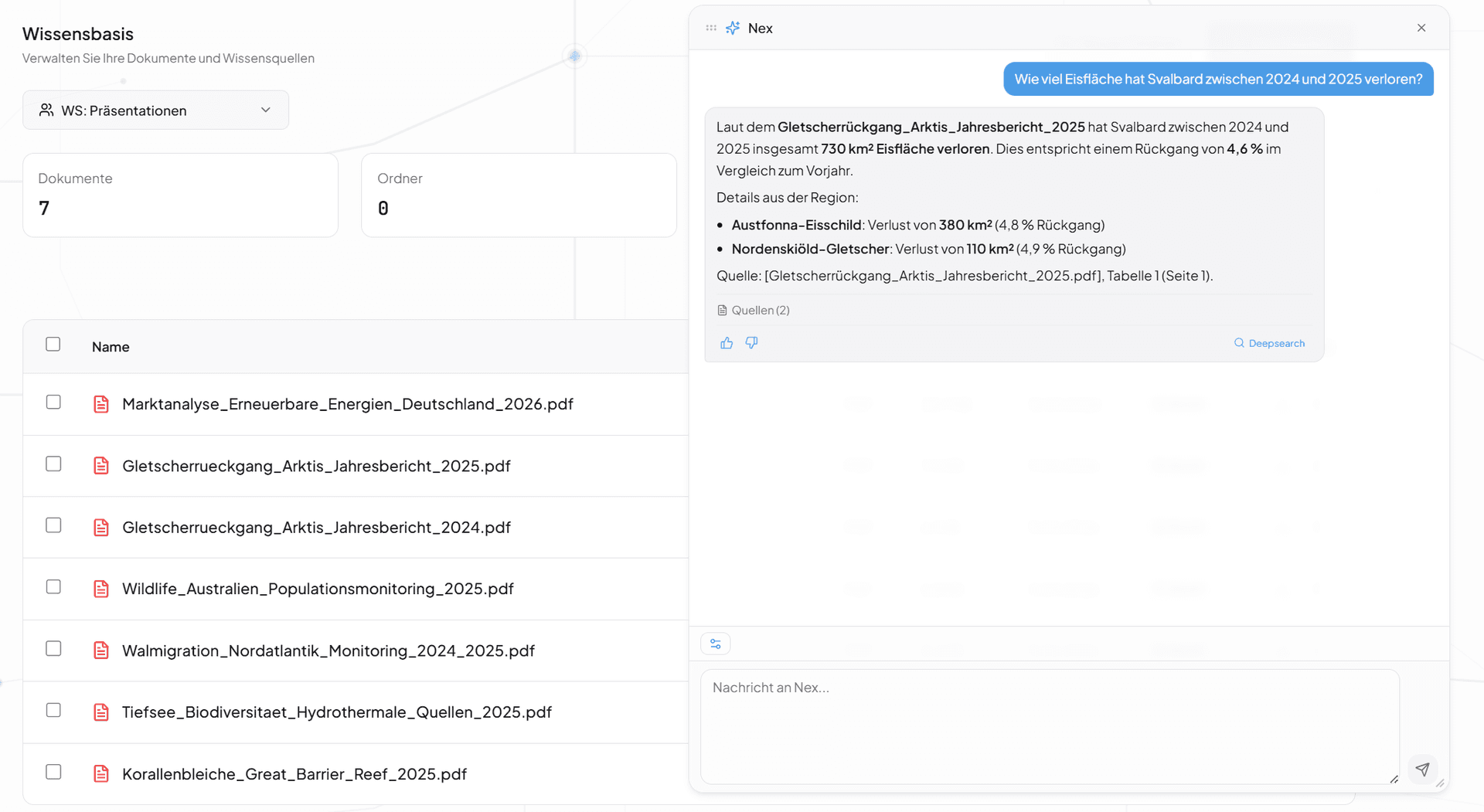Click PDF icon of Korallenbleiche report

point(101,773)
